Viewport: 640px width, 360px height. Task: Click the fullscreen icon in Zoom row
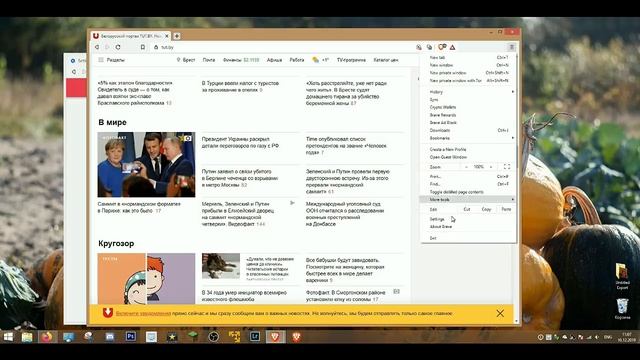507,167
